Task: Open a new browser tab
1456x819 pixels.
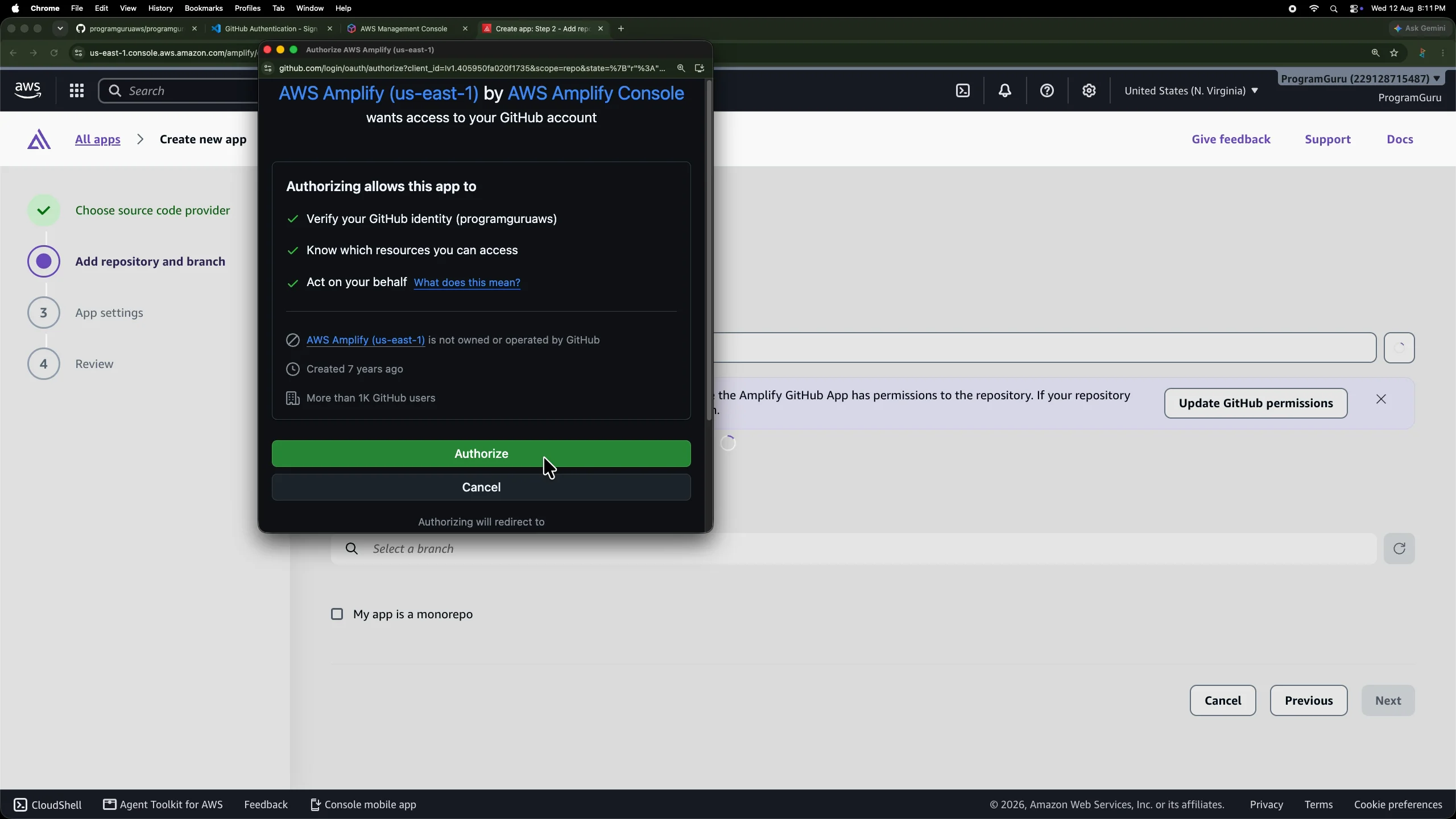Action: coord(621,28)
